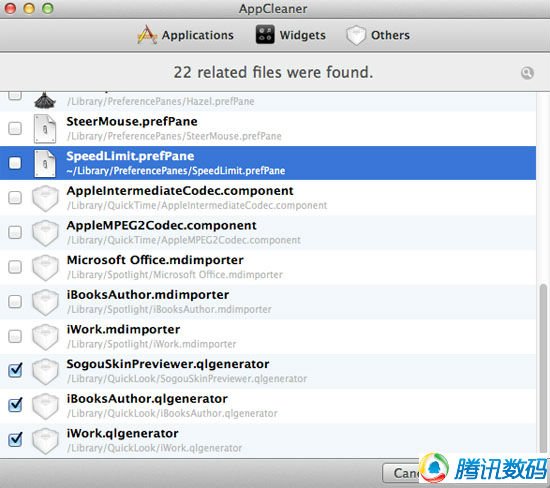Switch to the Others tab

[x=378, y=35]
